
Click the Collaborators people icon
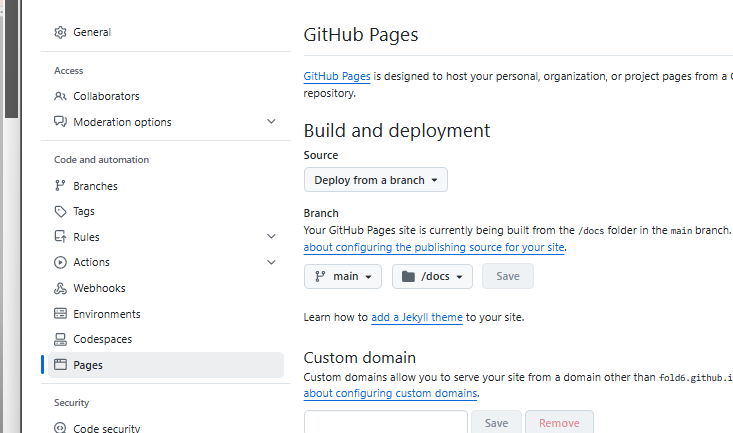(60, 96)
